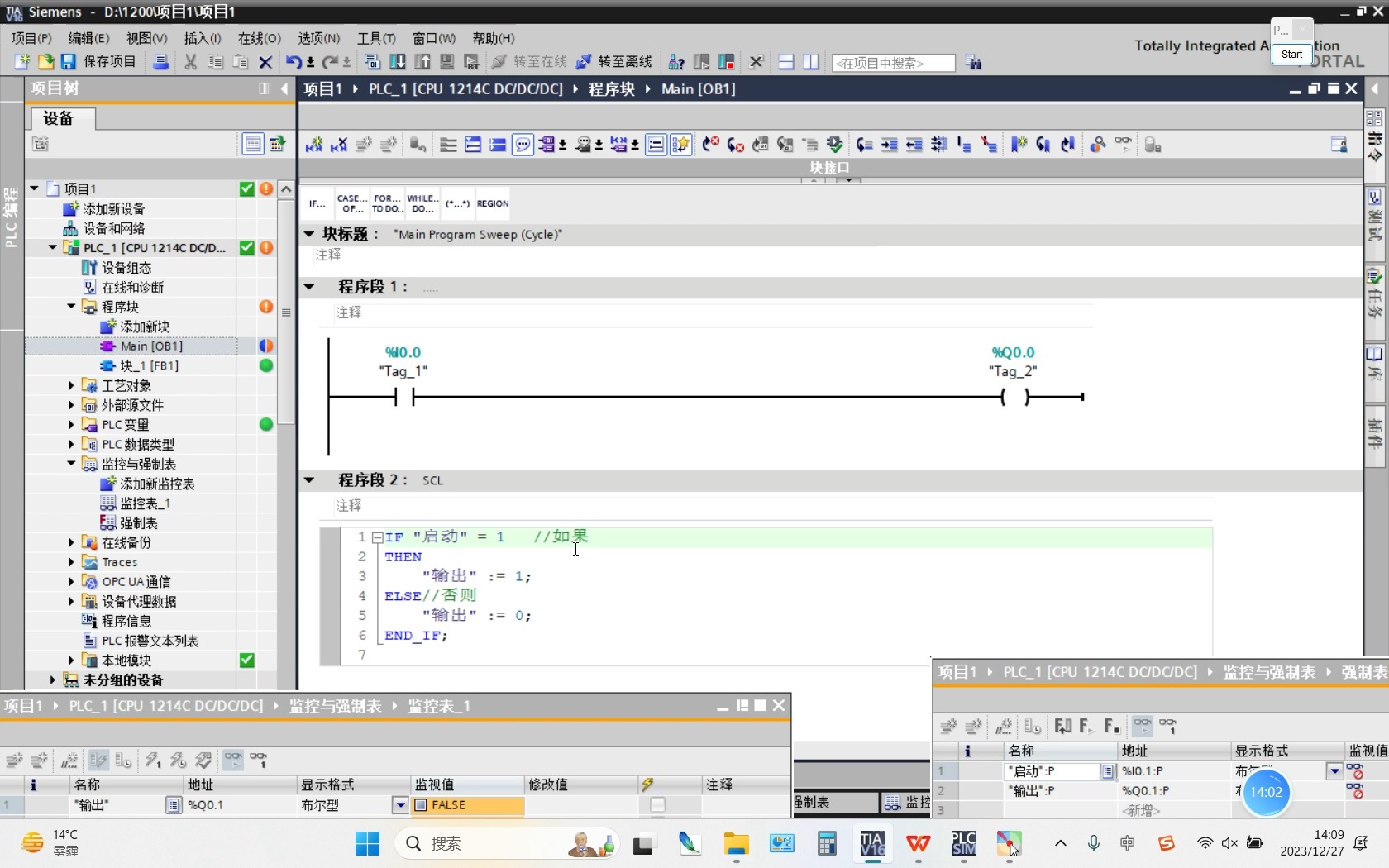Screen dimensions: 1389x868
Task: Click the undo arrow icon
Action: (x=294, y=62)
